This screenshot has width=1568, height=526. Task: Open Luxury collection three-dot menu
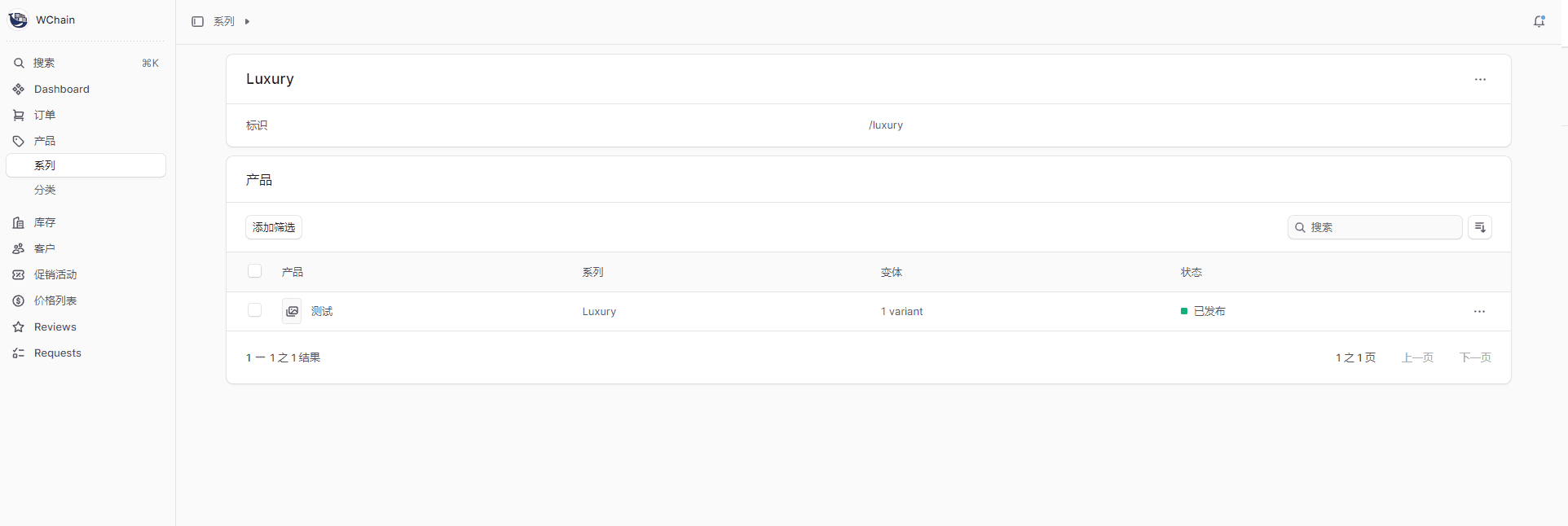pyautogui.click(x=1480, y=79)
